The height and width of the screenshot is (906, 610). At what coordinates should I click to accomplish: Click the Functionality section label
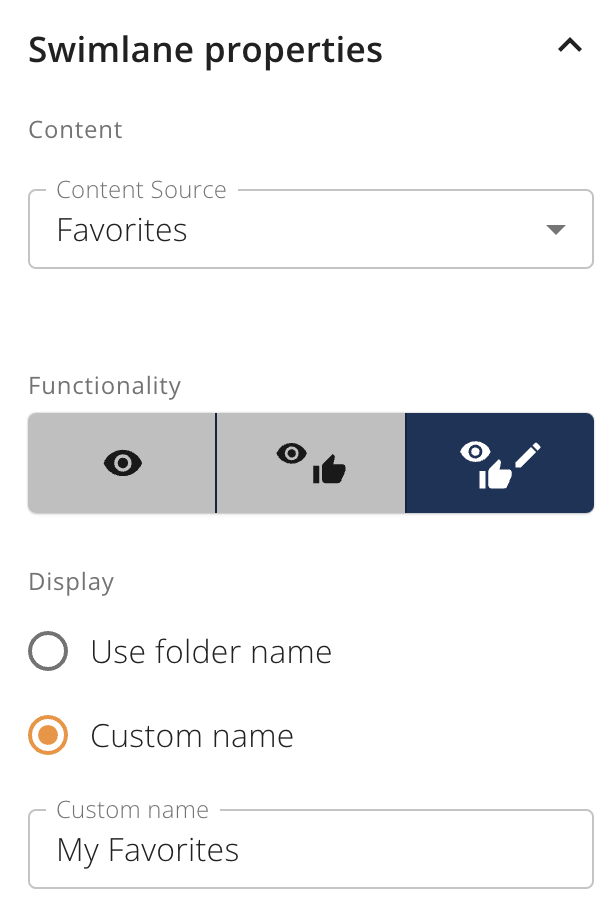[x=105, y=385]
